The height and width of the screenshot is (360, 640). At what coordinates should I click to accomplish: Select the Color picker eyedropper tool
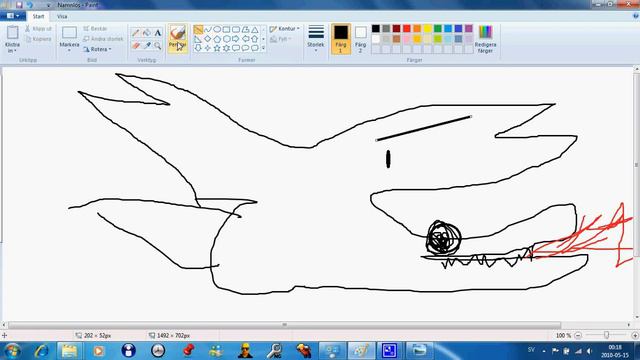pos(147,45)
